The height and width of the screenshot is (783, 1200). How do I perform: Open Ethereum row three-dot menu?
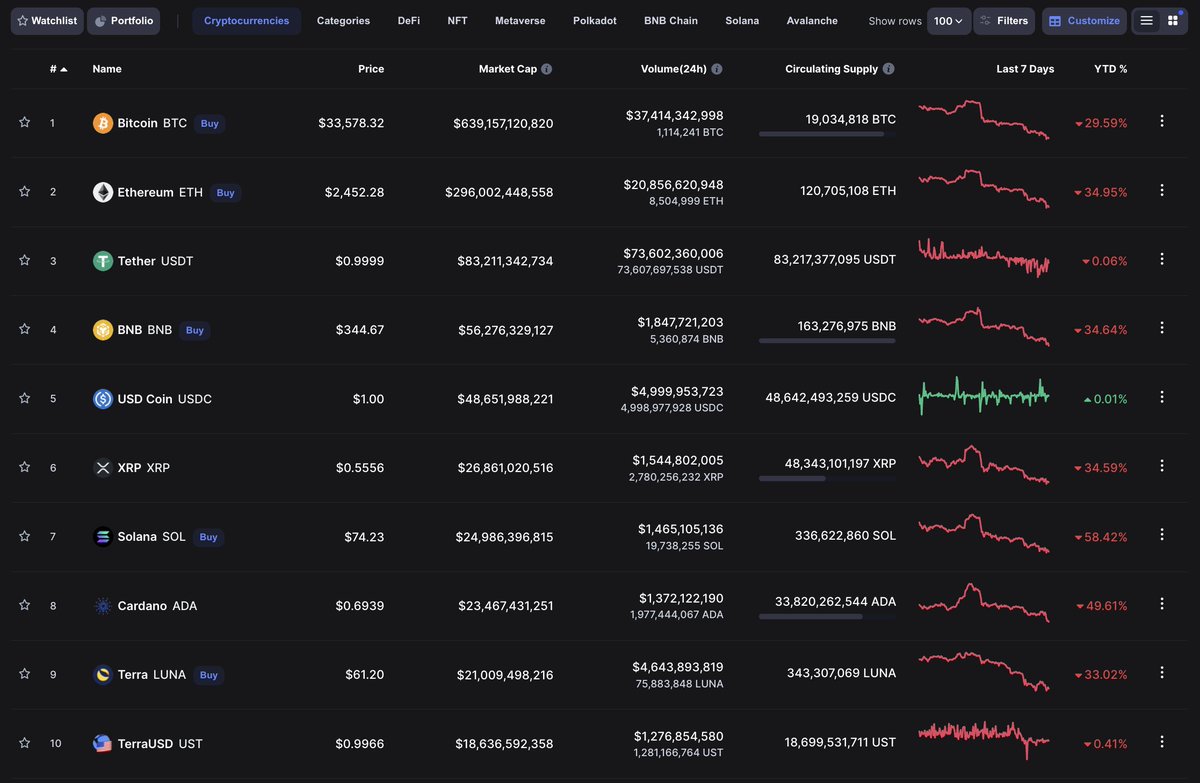pos(1162,190)
